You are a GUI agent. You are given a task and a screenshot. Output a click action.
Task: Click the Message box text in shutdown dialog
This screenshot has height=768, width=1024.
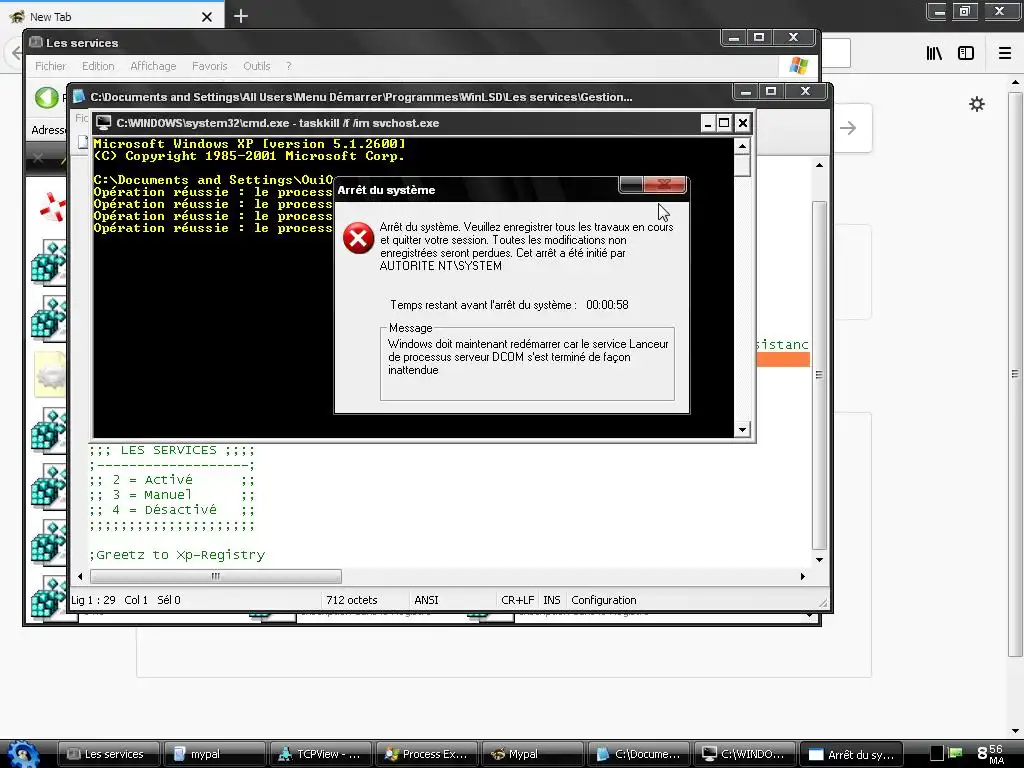528,357
